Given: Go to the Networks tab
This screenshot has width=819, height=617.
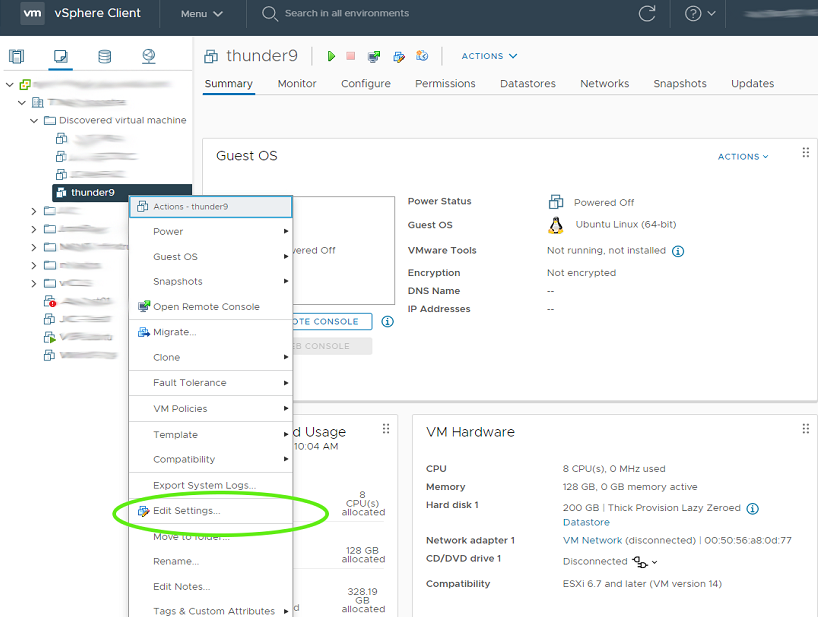Looking at the screenshot, I should [604, 84].
